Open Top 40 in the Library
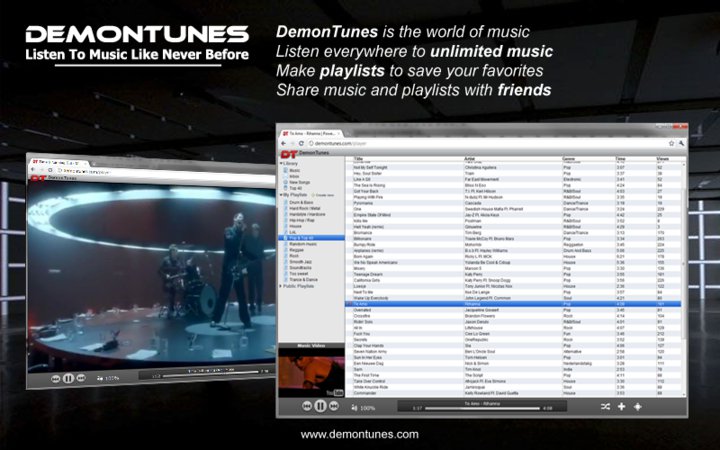The image size is (720, 450). [x=295, y=188]
